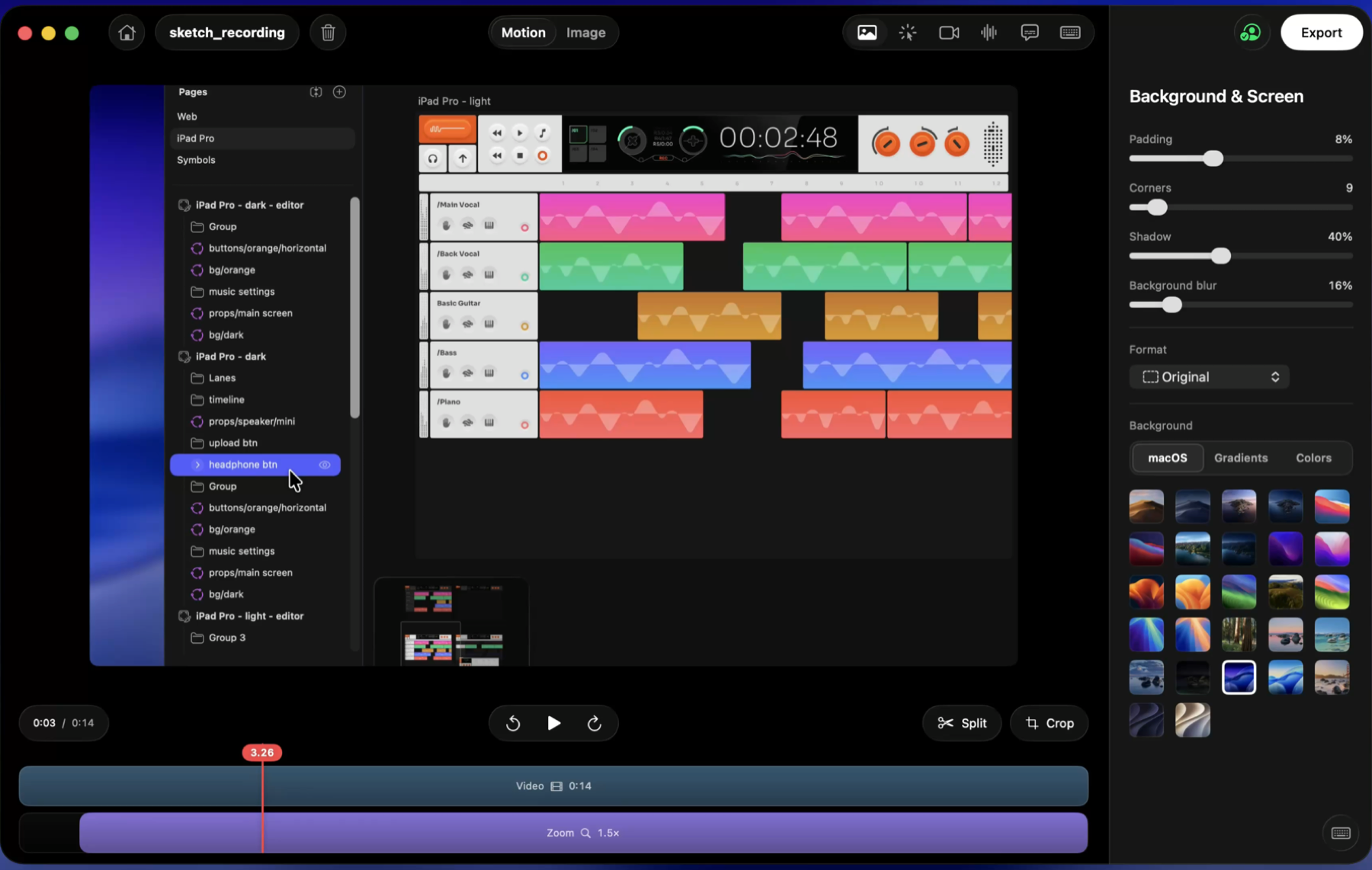Image resolution: width=1372 pixels, height=870 pixels.
Task: Split the clip at the playhead
Action: coord(962,723)
